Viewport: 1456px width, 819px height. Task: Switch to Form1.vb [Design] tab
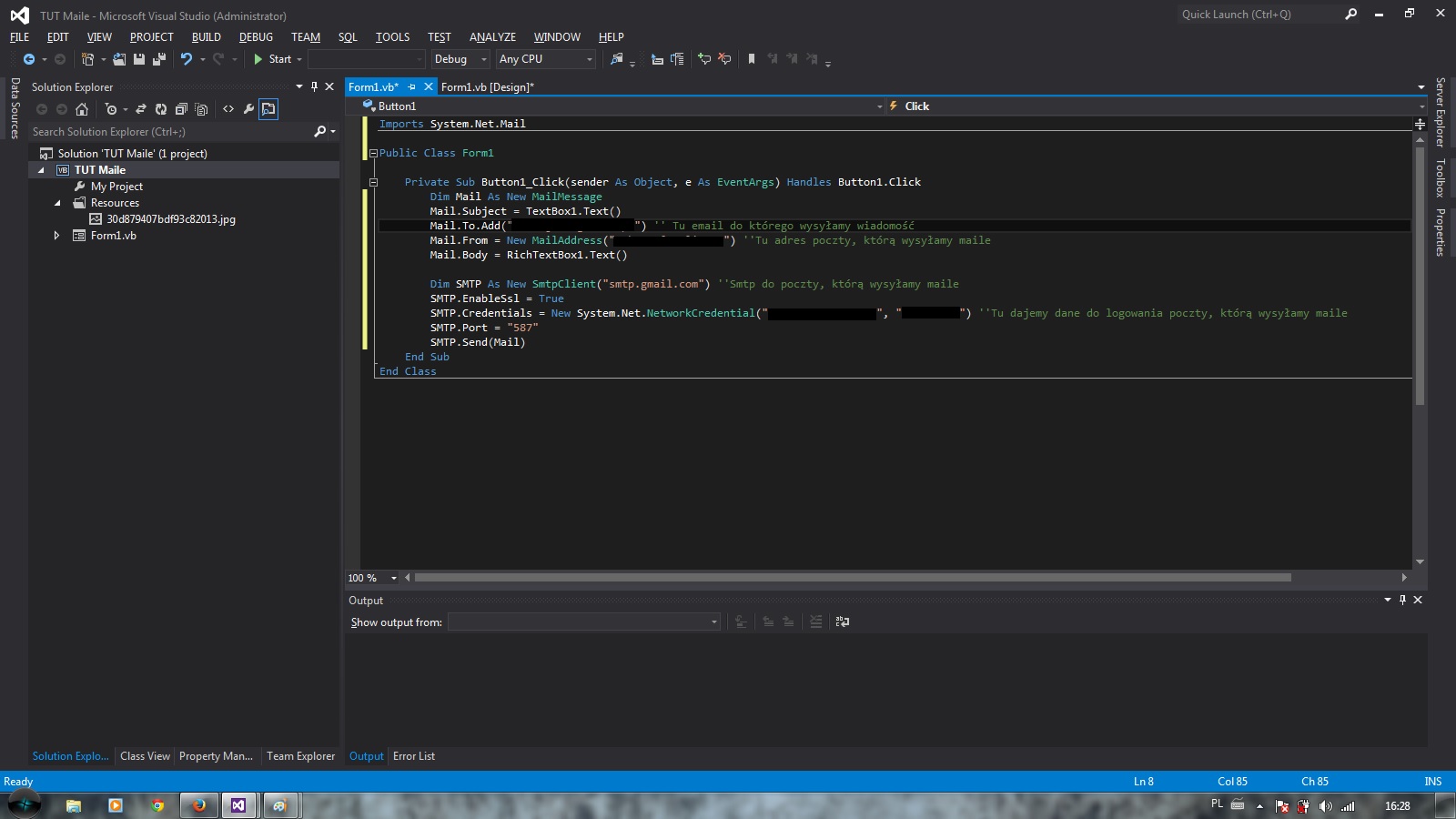[487, 87]
